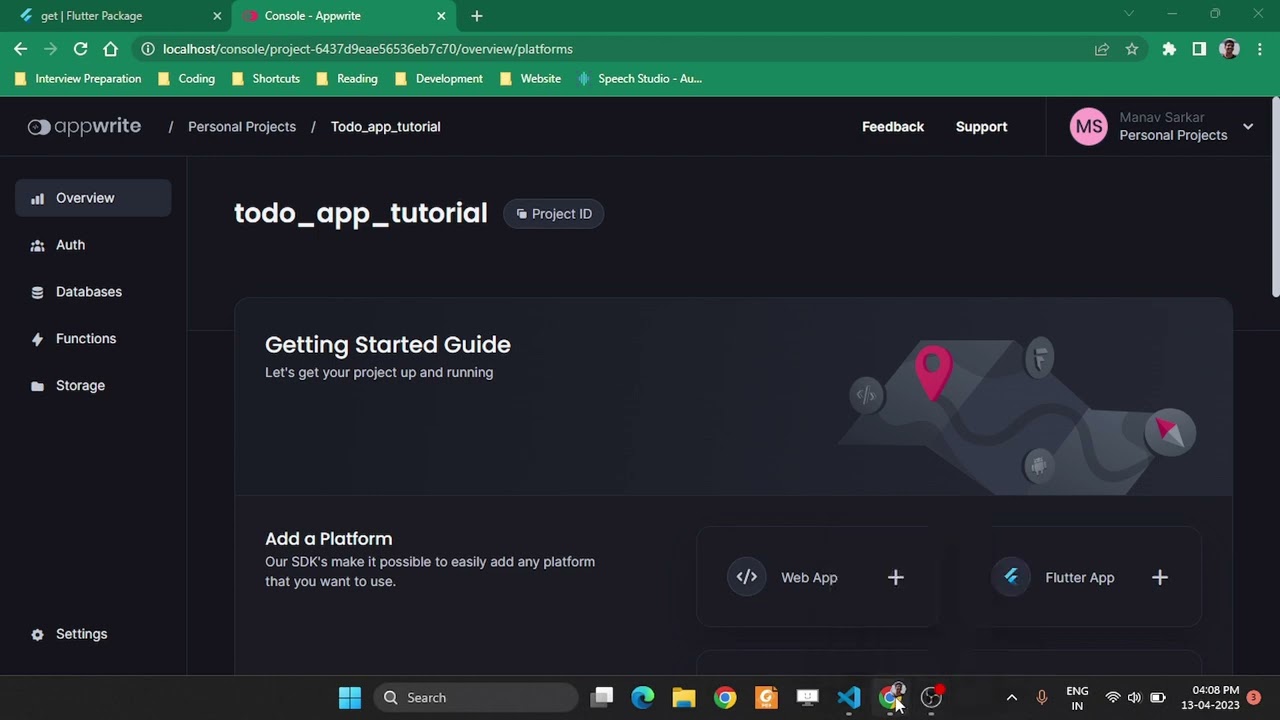Bookmark this page with star
Viewport: 1280px width, 720px height.
[1132, 49]
